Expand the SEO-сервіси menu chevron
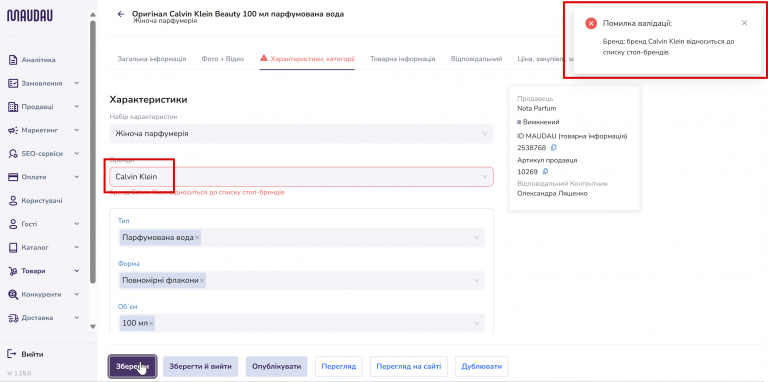768x382 pixels. [x=76, y=153]
